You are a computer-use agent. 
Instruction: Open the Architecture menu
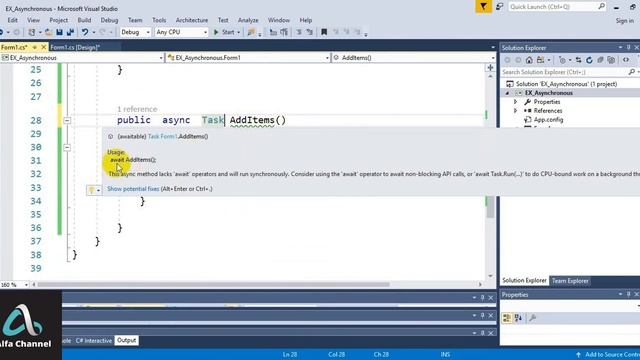click(191, 20)
